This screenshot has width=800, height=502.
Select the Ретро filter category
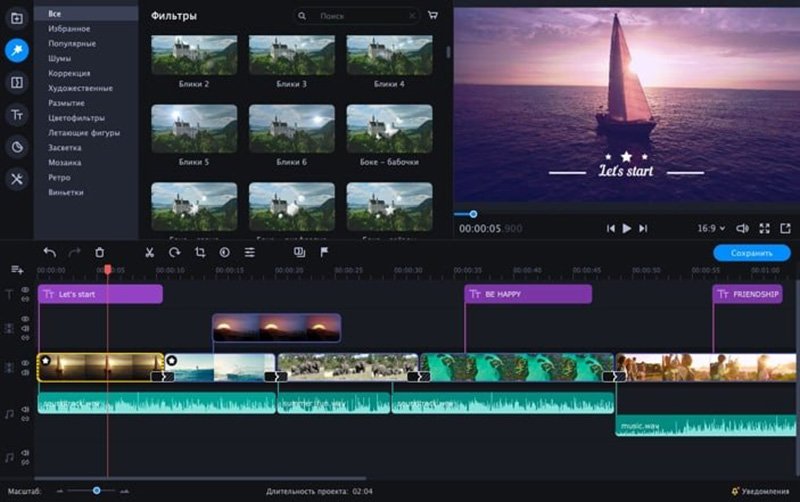pyautogui.click(x=59, y=177)
